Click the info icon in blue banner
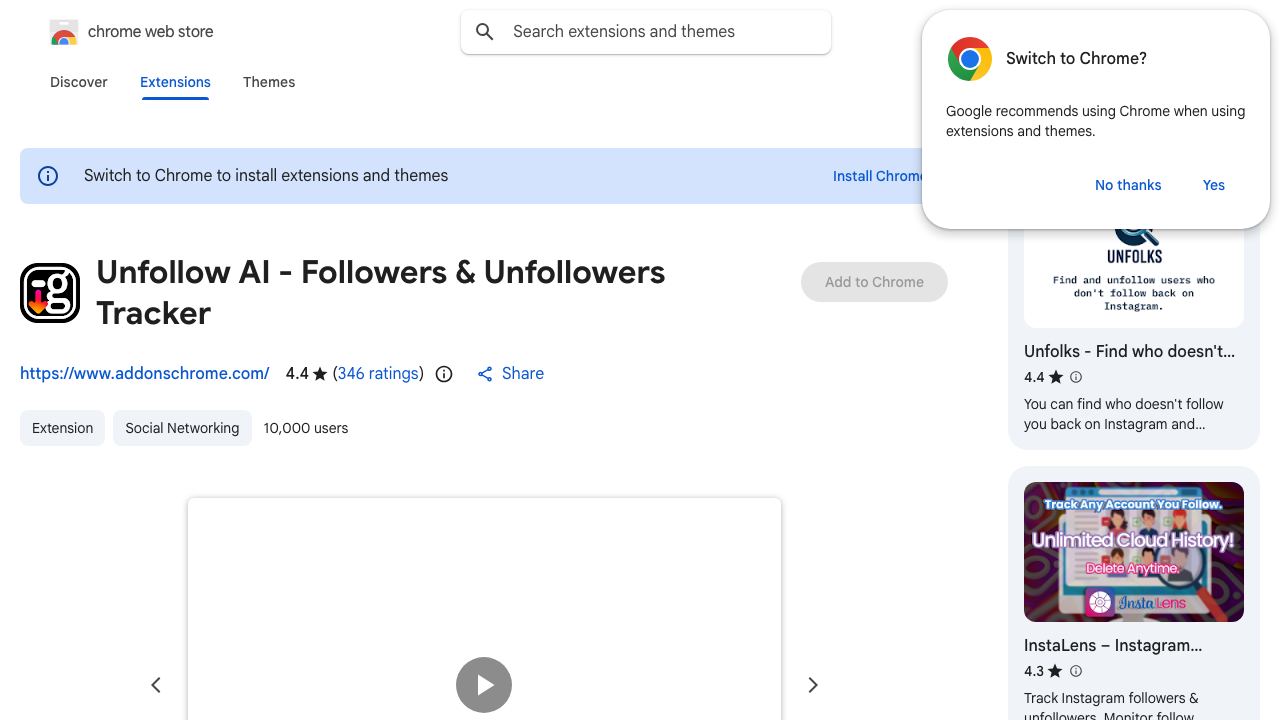Image resolution: width=1280 pixels, height=720 pixels. point(48,176)
